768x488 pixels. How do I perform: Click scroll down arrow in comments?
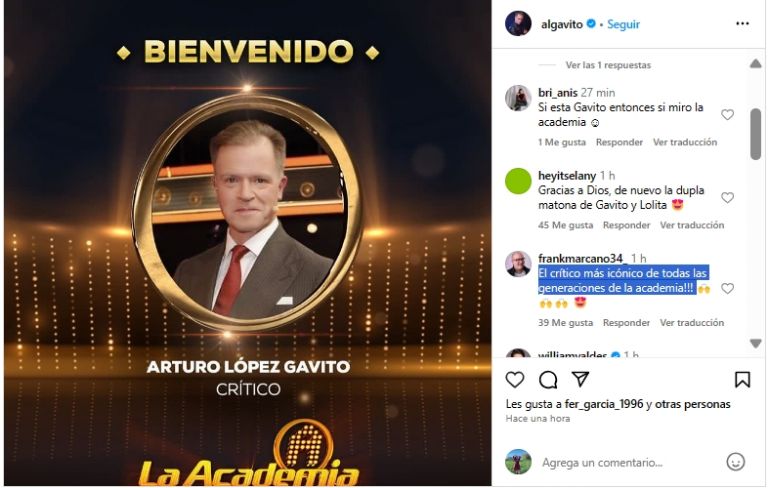point(756,343)
